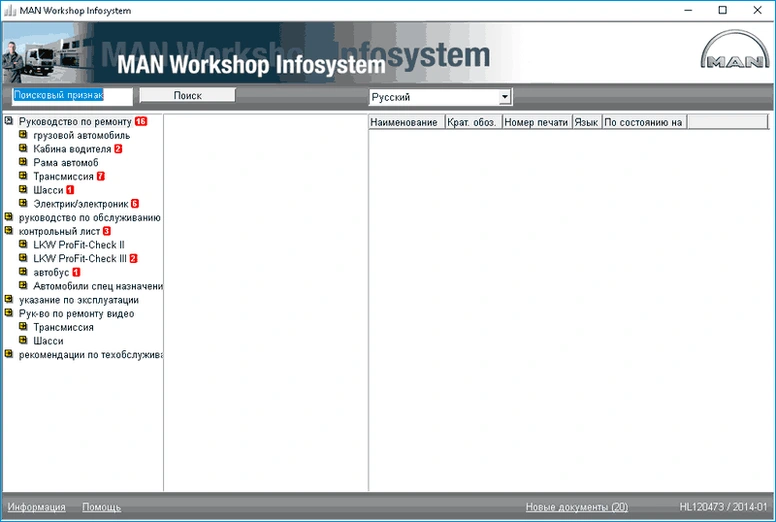Click the application icon in the title bar

(x=10, y=10)
